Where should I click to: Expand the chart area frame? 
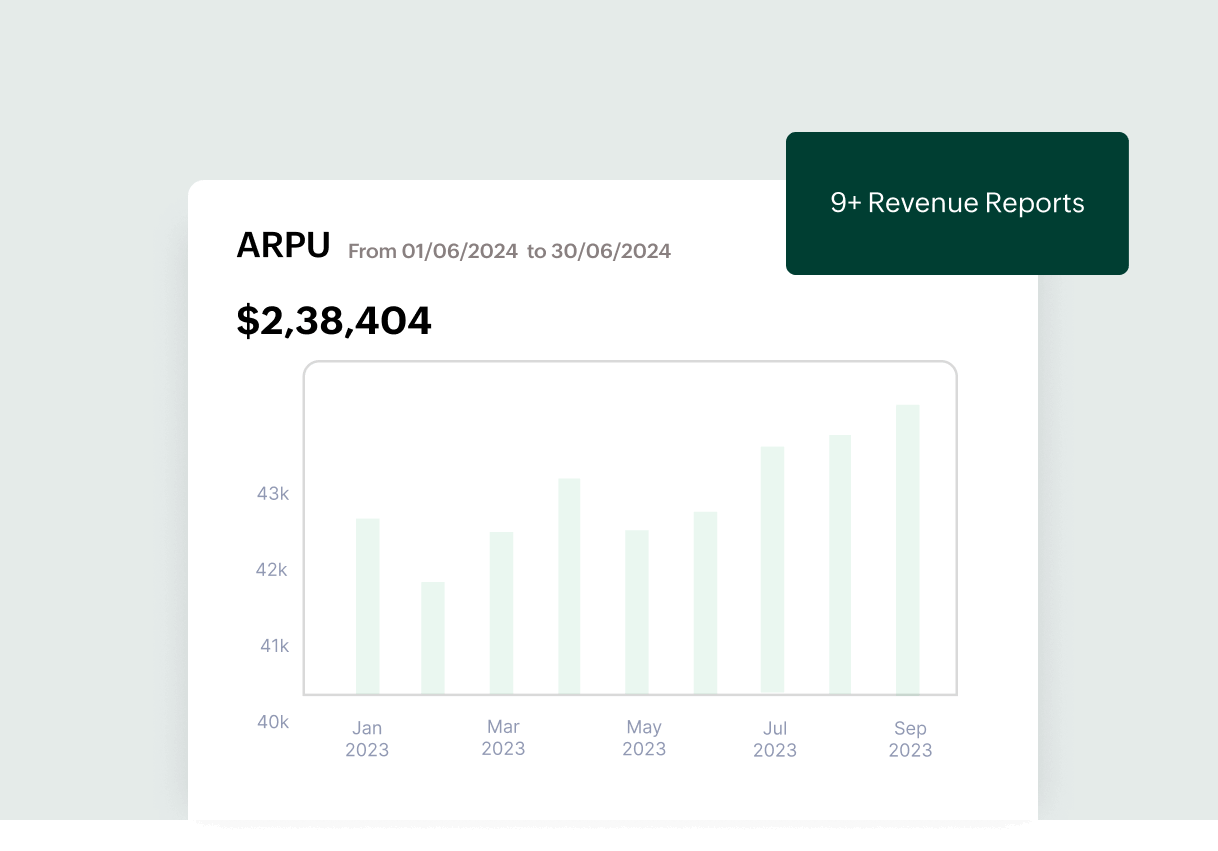[630, 527]
